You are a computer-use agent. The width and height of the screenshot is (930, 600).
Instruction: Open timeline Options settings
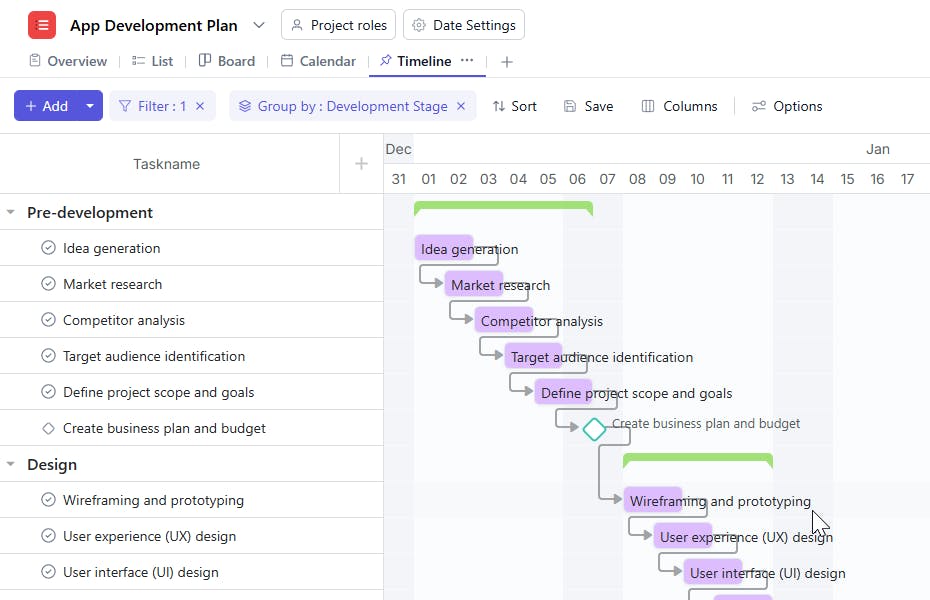[x=787, y=106]
